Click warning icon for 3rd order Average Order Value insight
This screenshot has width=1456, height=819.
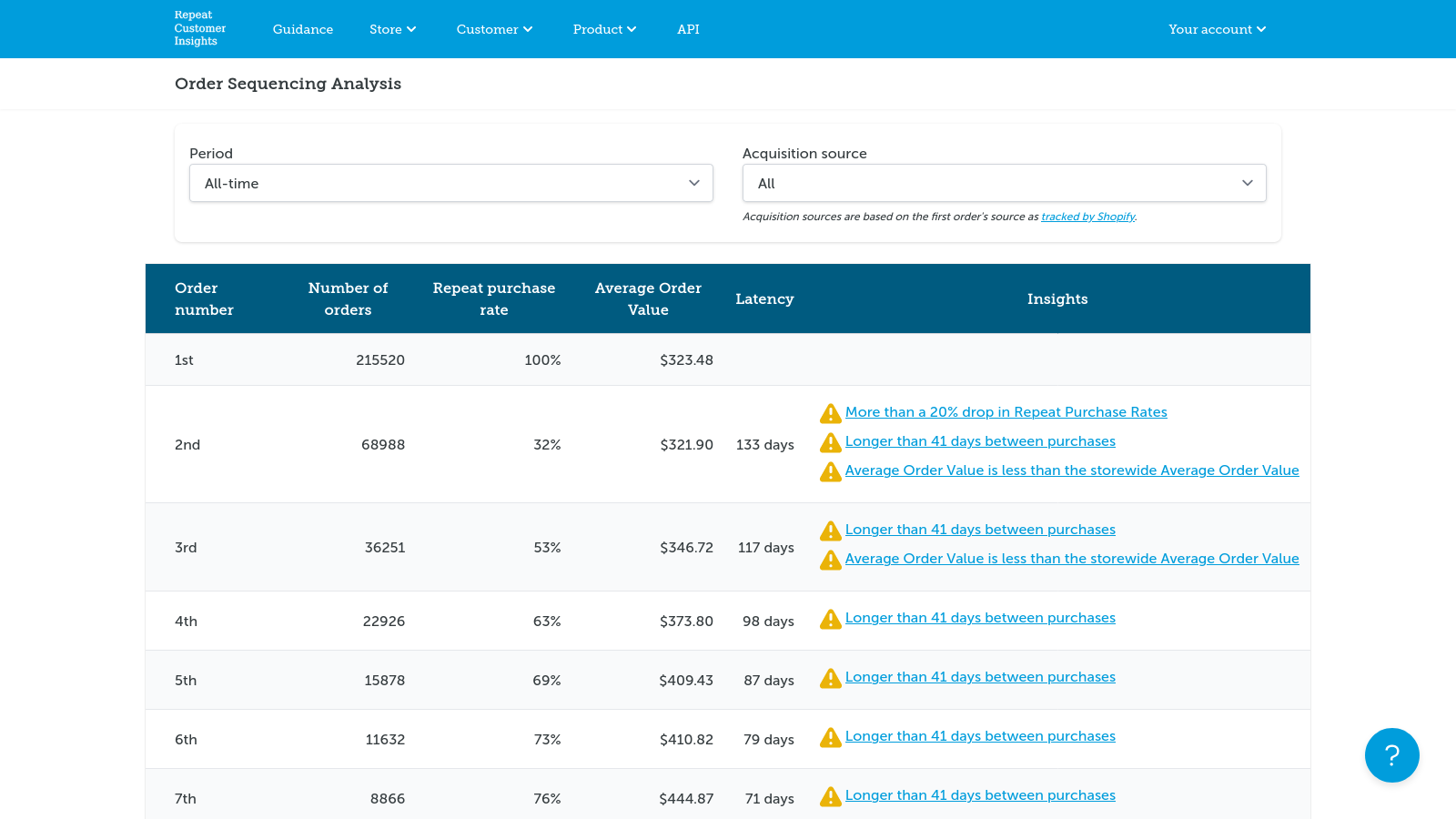click(831, 560)
